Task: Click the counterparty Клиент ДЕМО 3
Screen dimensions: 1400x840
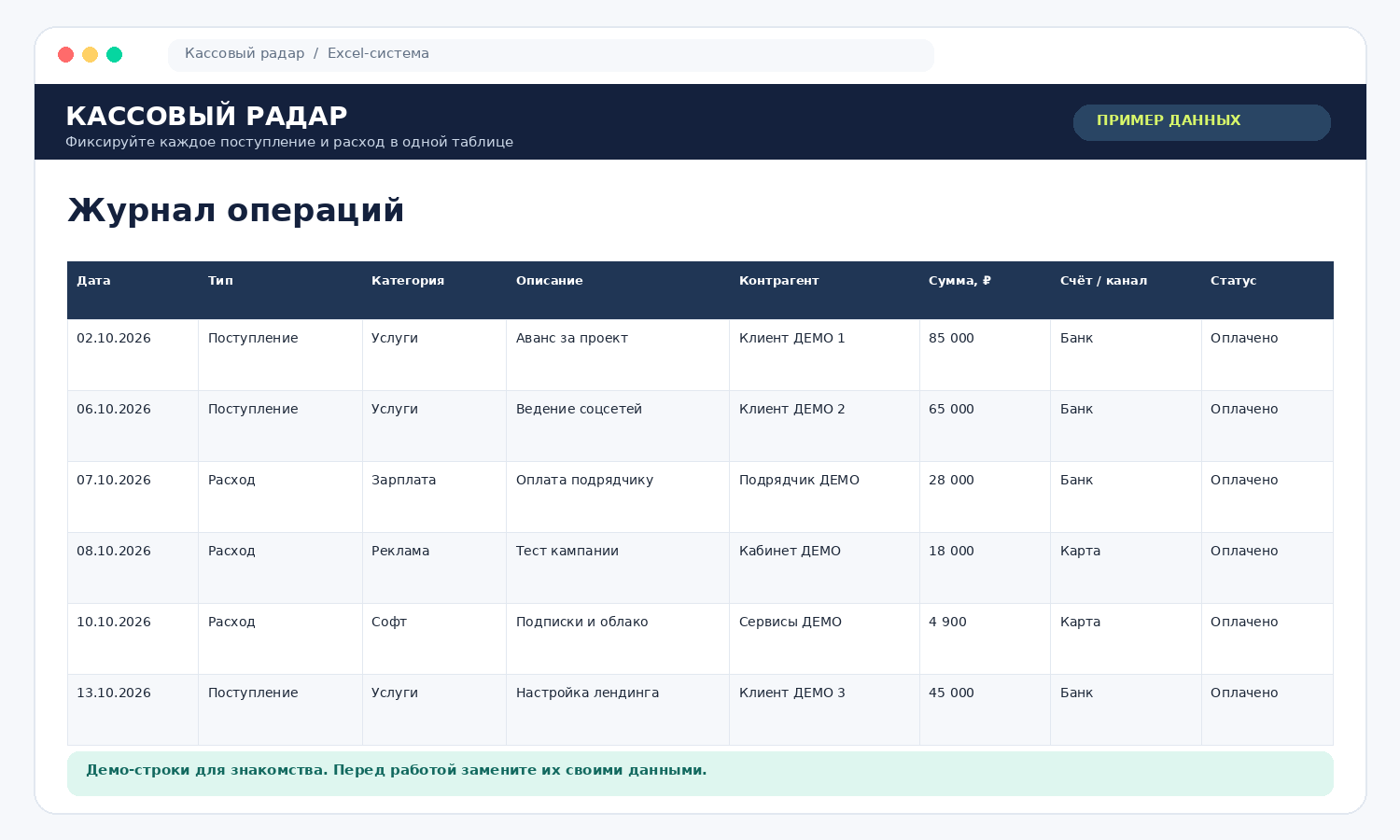Action: coord(824,709)
